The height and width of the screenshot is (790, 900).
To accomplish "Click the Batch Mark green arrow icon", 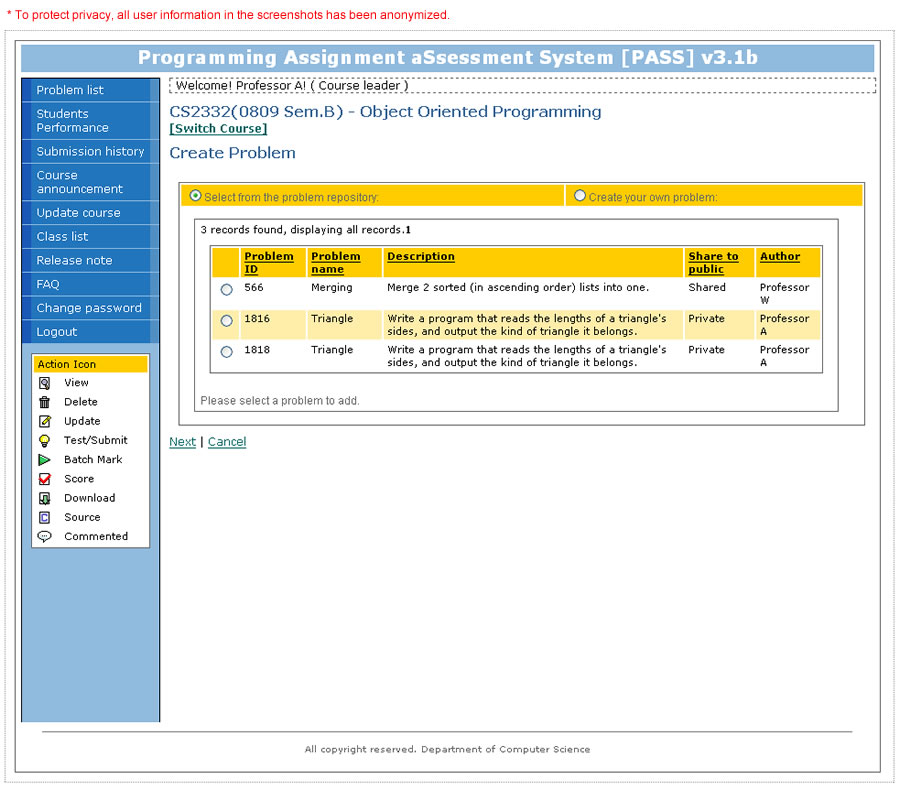I will tap(44, 460).
